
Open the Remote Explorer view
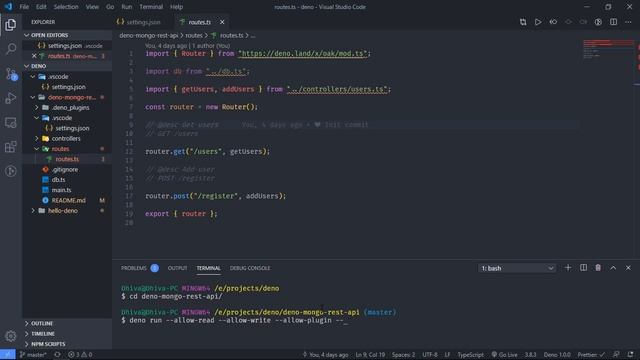[x=11, y=122]
